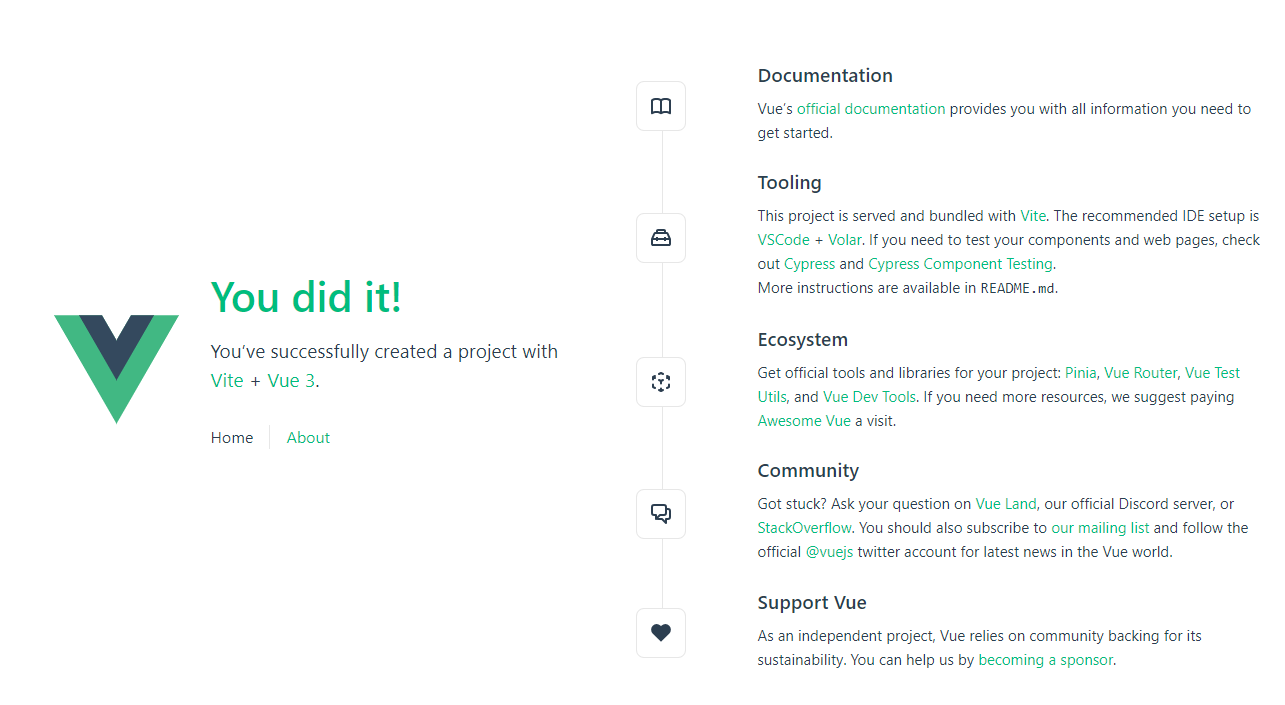Go to the Home nav item
Screen dimensions: 1285x705
coord(232,438)
